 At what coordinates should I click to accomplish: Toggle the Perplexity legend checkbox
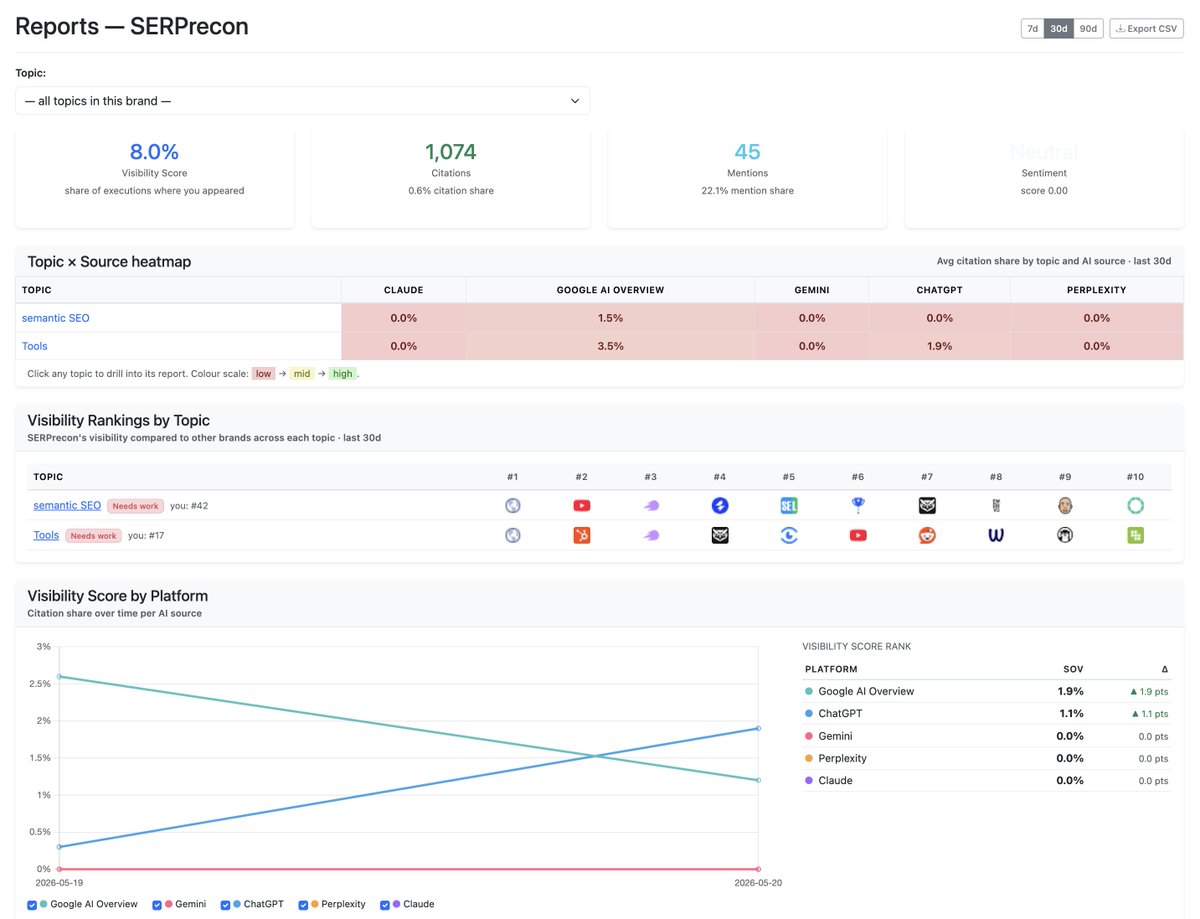[304, 905]
